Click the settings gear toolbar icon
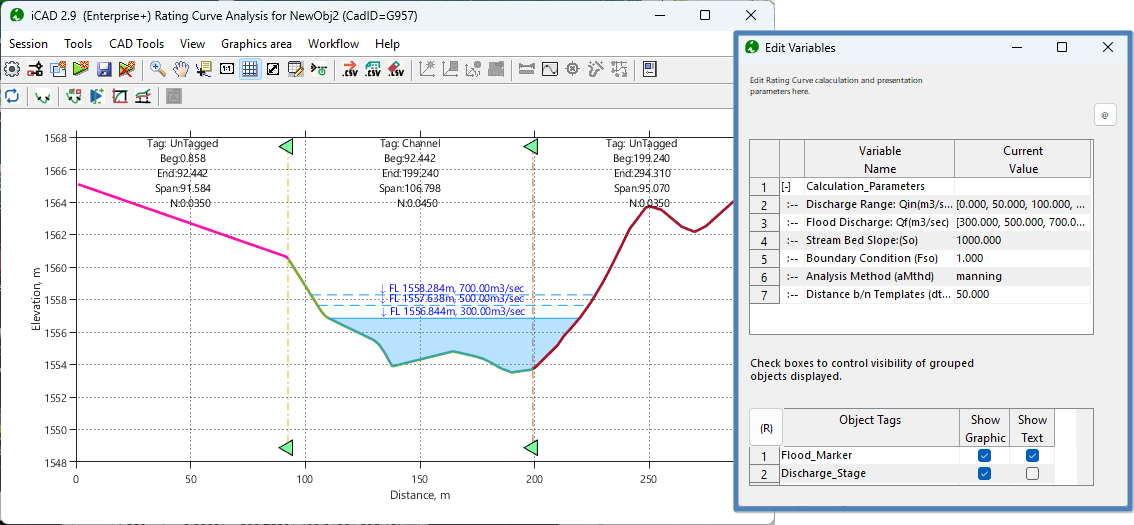1134x525 pixels. 12,69
